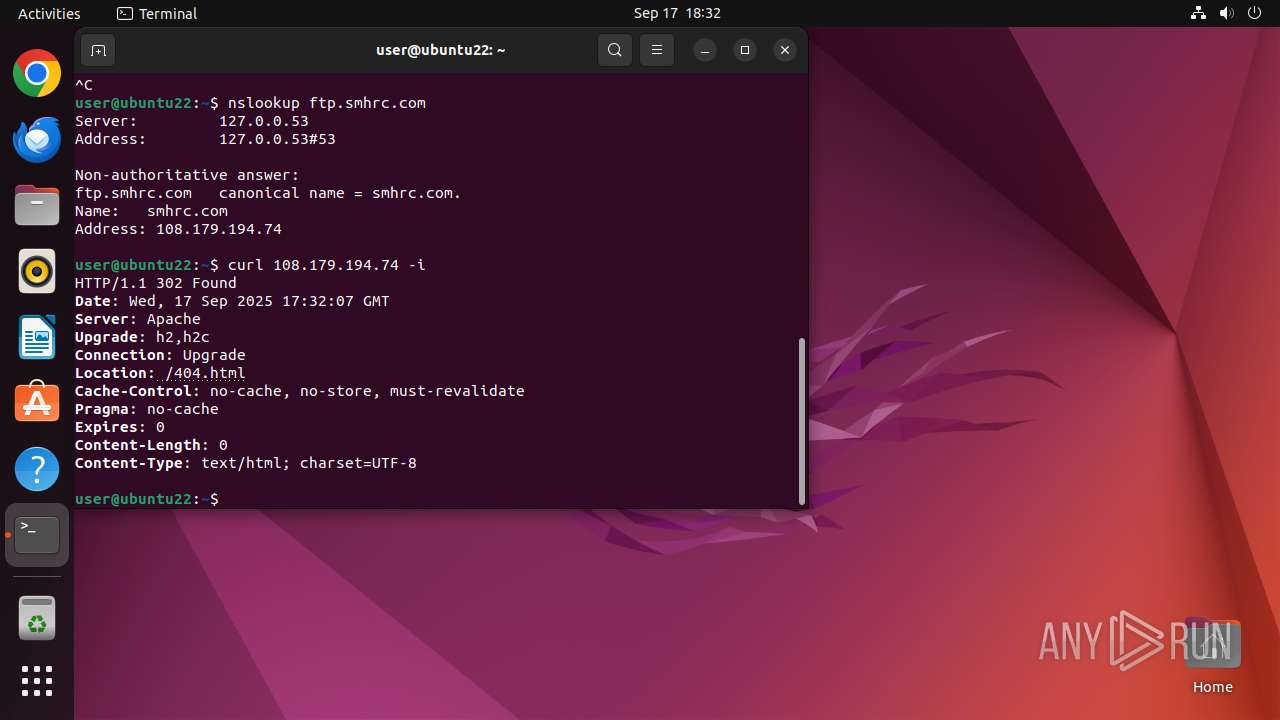The height and width of the screenshot is (720, 1280).
Task: Click the 'curl 108.179.194.74 -i' command text
Action: coord(327,265)
